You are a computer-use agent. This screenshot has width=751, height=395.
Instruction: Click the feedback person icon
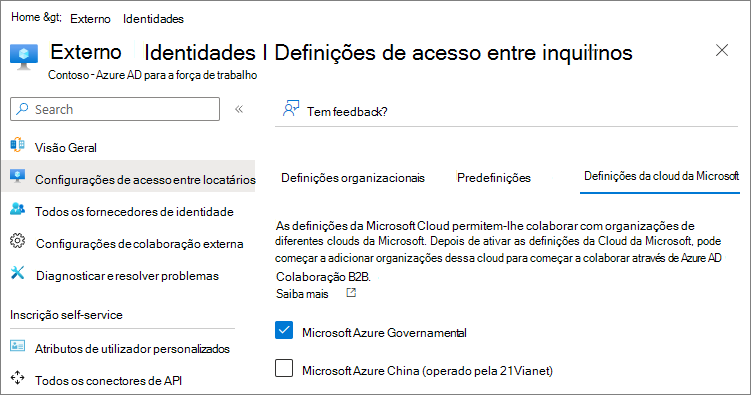click(291, 109)
